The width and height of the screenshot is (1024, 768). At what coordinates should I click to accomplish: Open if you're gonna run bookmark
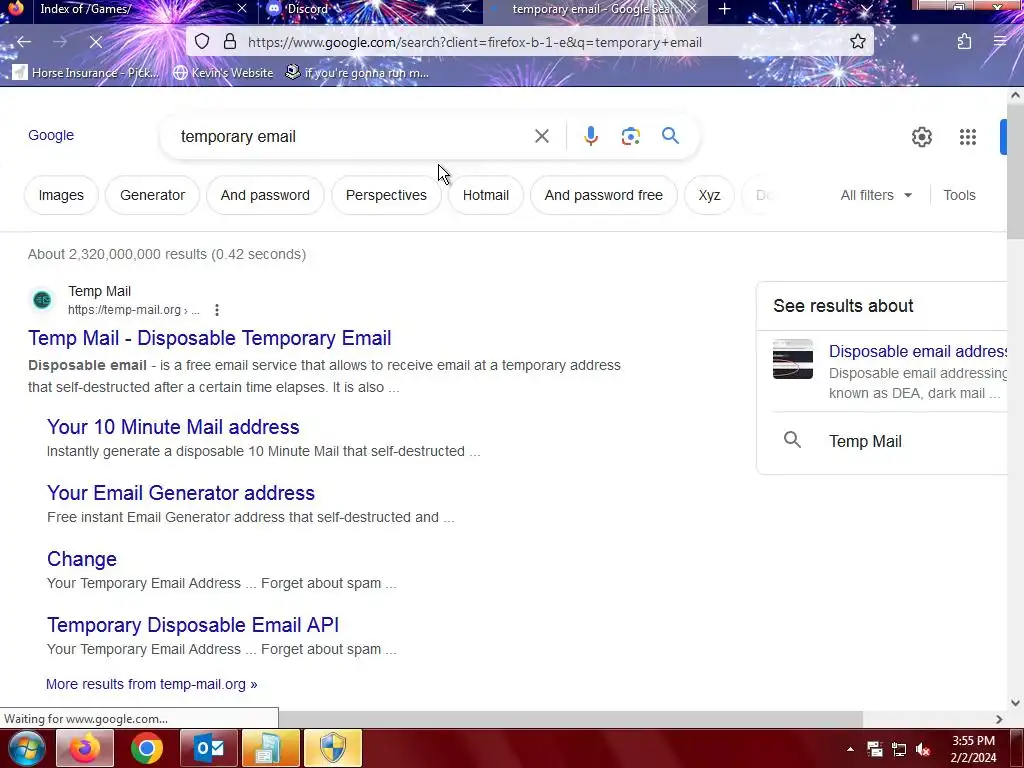[357, 72]
